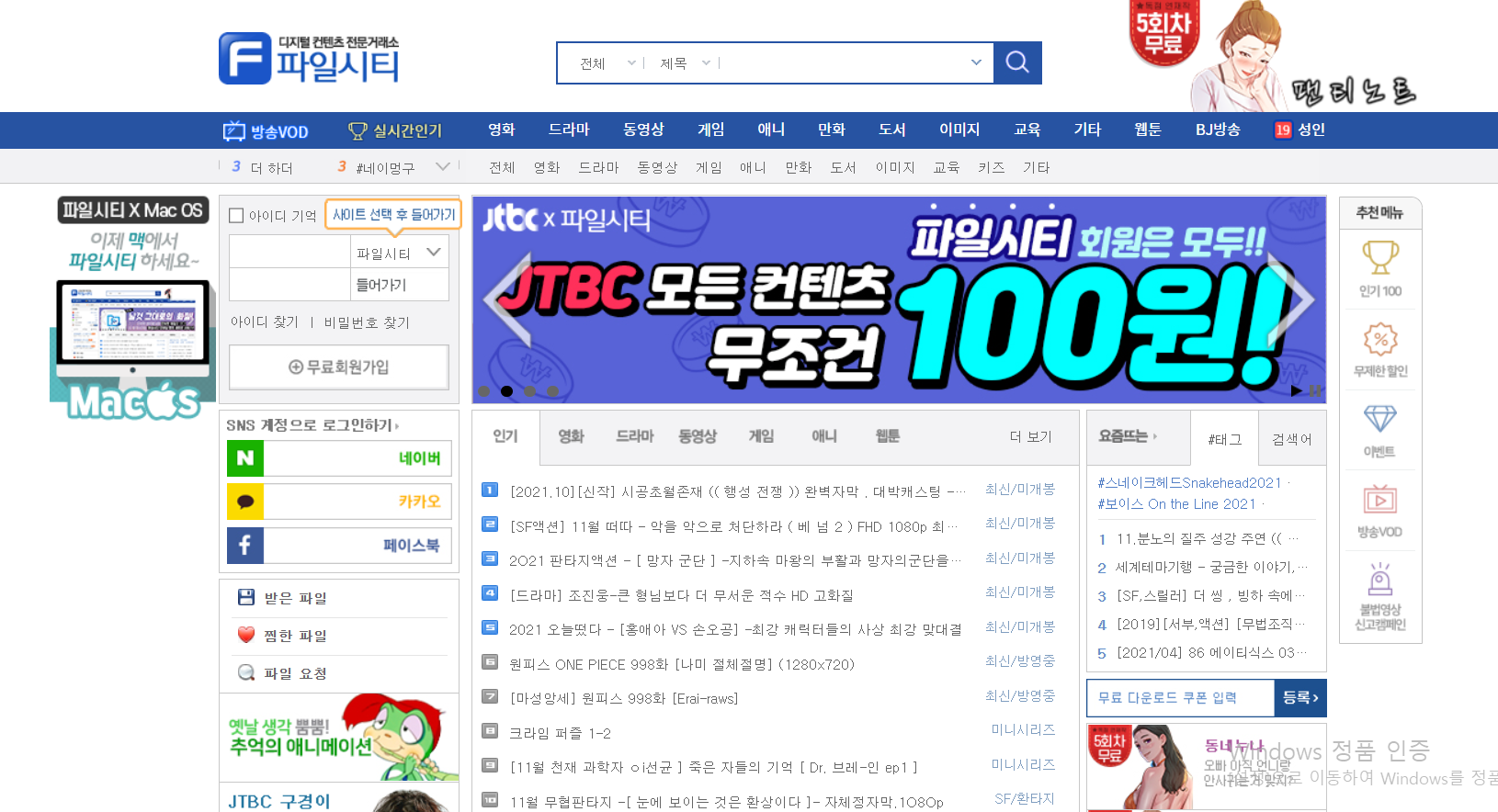Expand search history dropdown arrow
Viewport: 1498px width, 812px height.
click(x=976, y=62)
